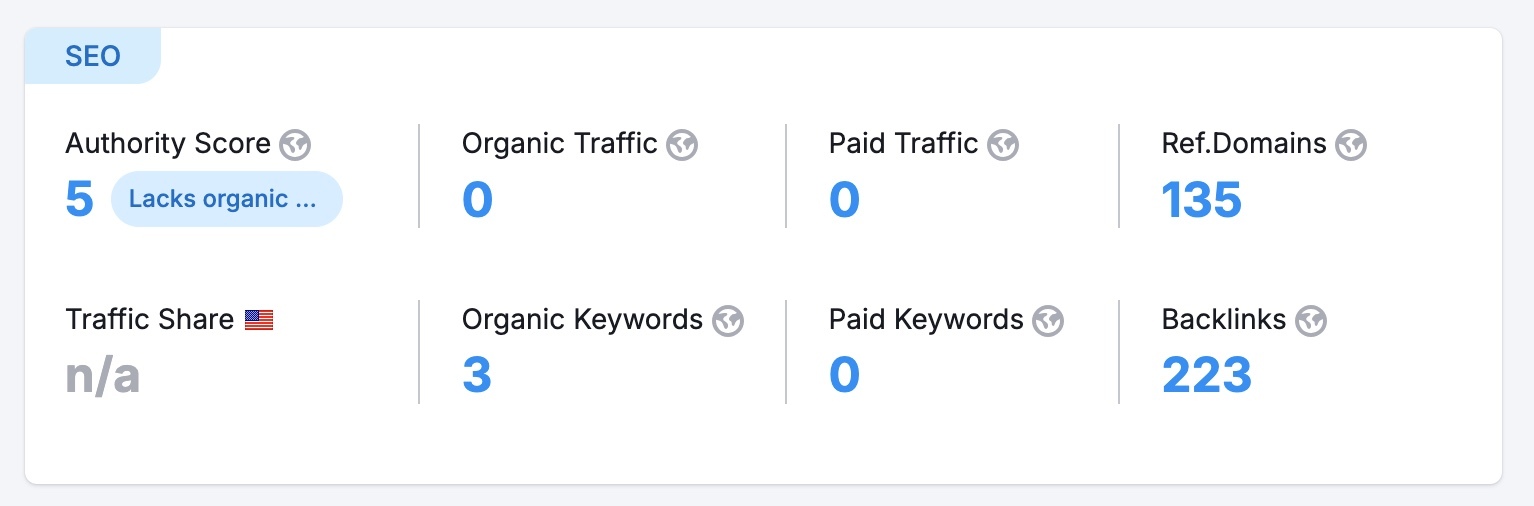The height and width of the screenshot is (506, 1534).
Task: Click the US flag next to Traffic Share
Action: point(259,320)
